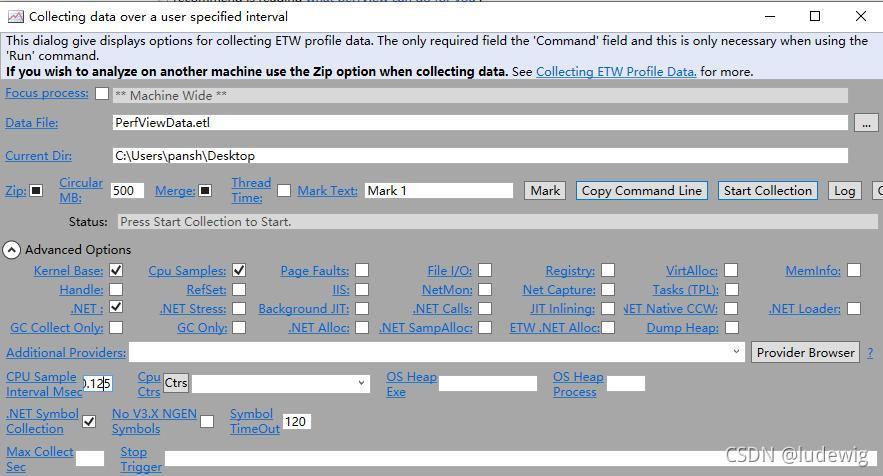Click the question mark link beside Provider Browser

point(870,353)
